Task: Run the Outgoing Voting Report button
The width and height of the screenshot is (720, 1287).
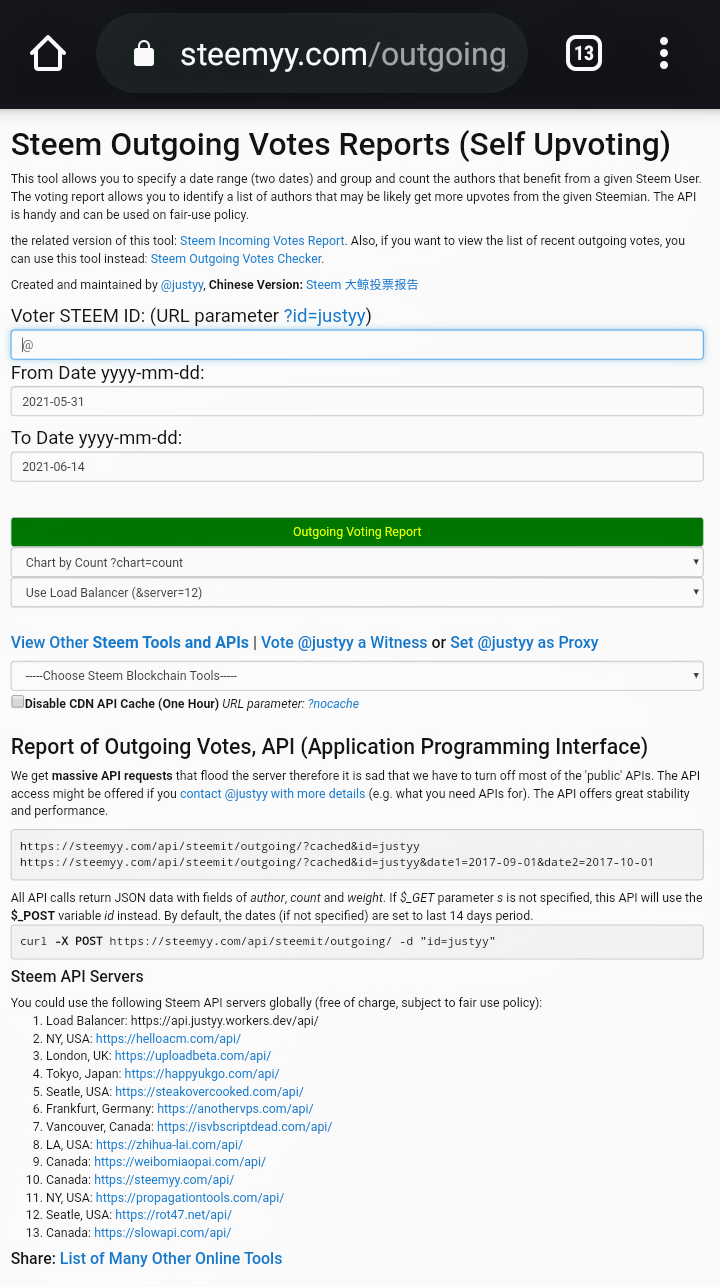Action: (x=357, y=532)
